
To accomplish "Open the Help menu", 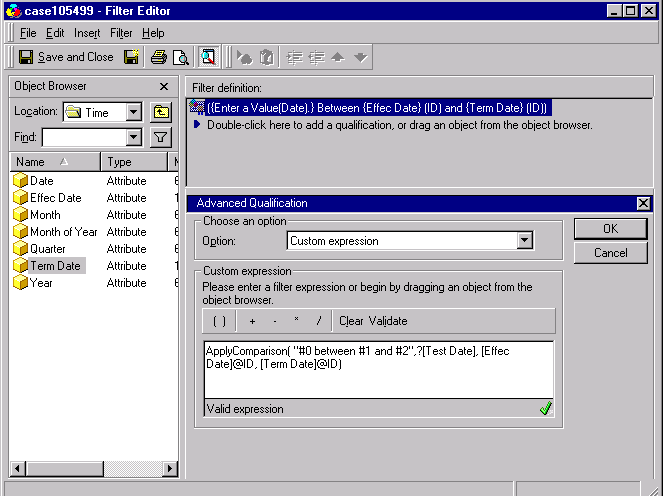I will click(153, 33).
